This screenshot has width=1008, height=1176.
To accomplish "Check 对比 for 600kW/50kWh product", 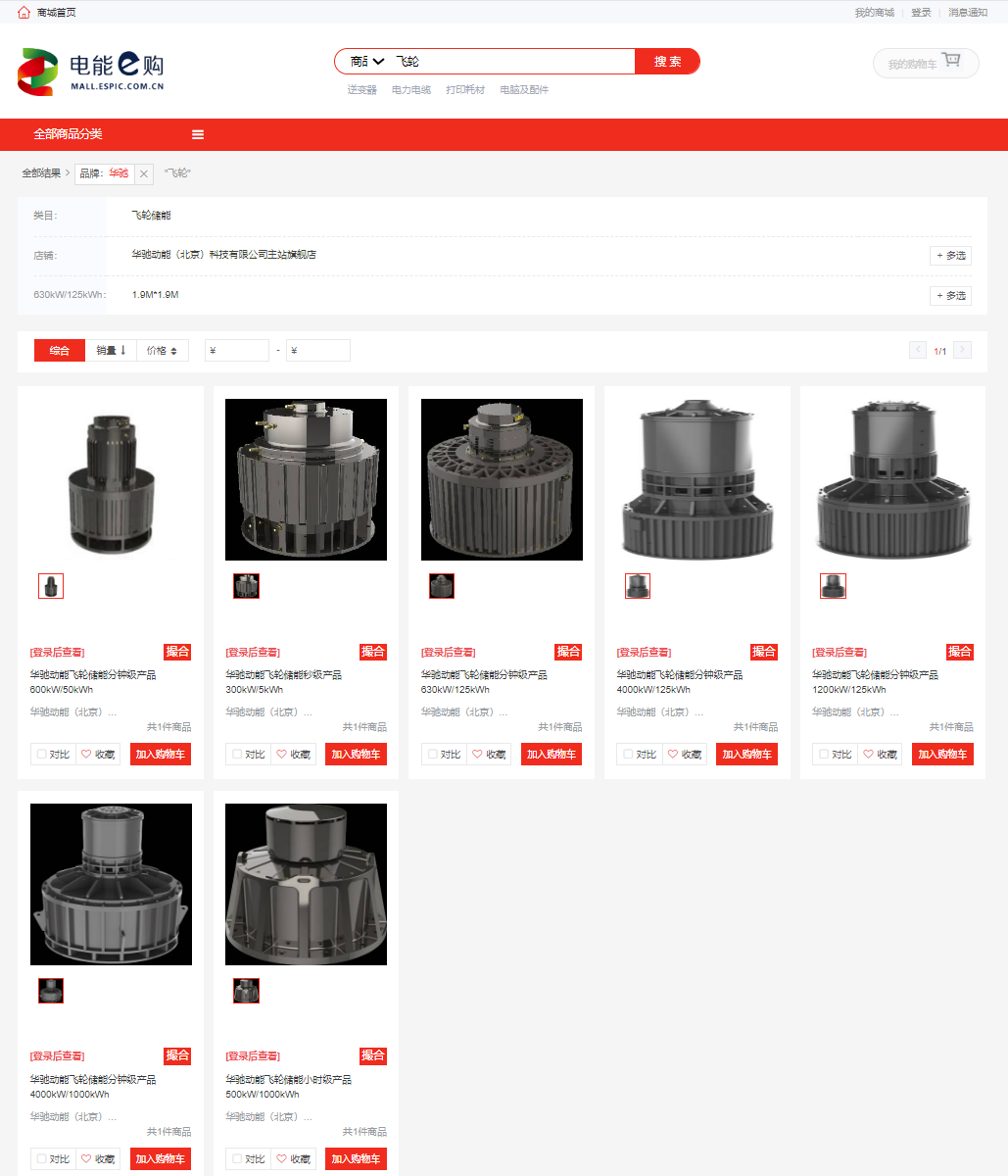I will (41, 755).
